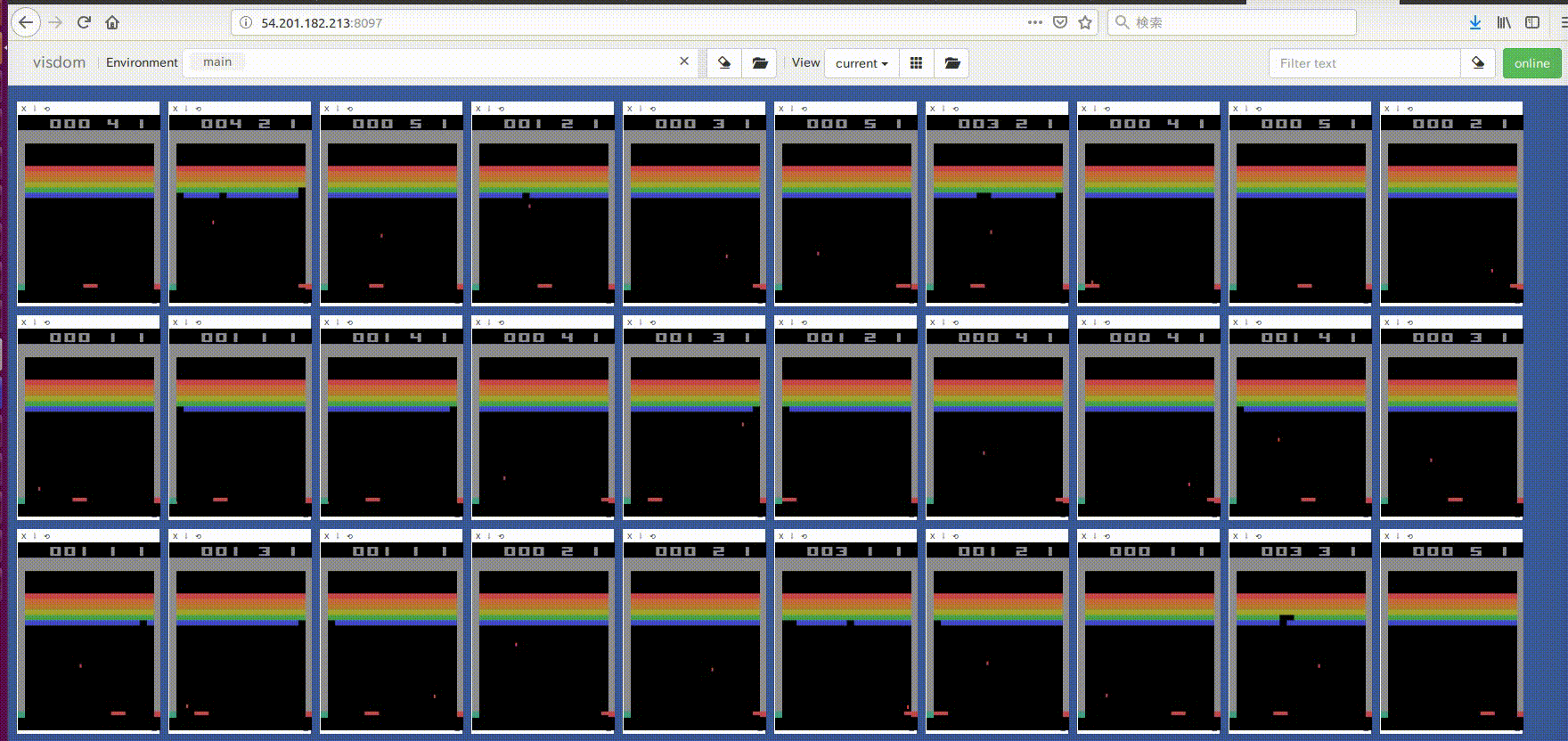Clear the selected environment with the X

[x=684, y=61]
